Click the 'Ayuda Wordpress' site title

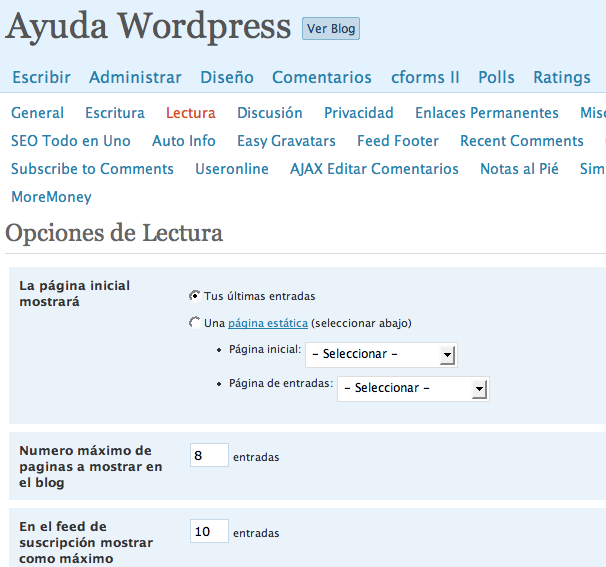point(148,27)
